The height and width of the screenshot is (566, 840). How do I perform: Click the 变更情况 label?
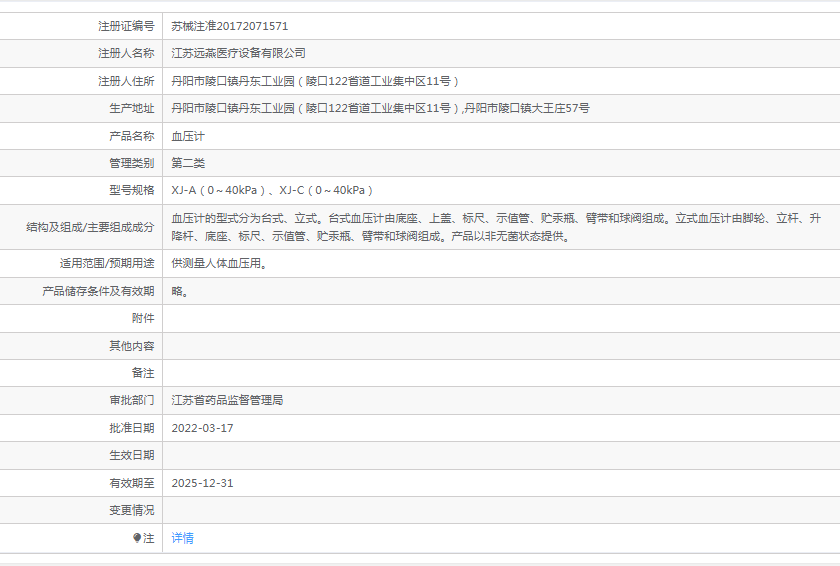[x=132, y=510]
